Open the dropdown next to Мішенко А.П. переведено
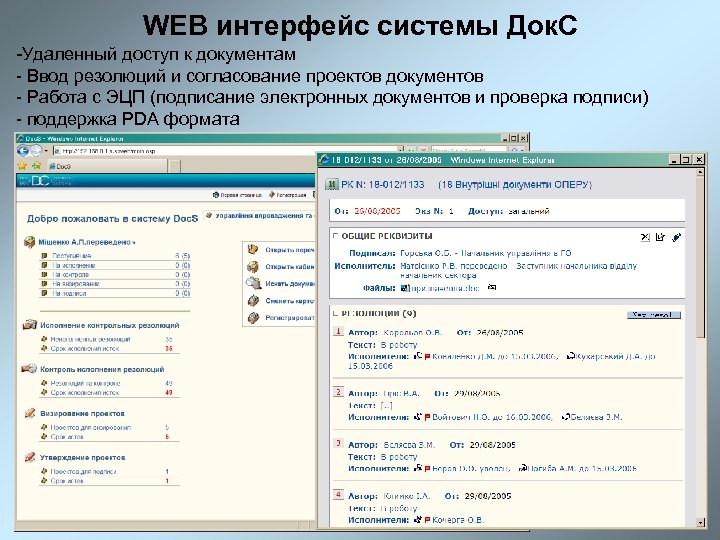 coord(134,243)
